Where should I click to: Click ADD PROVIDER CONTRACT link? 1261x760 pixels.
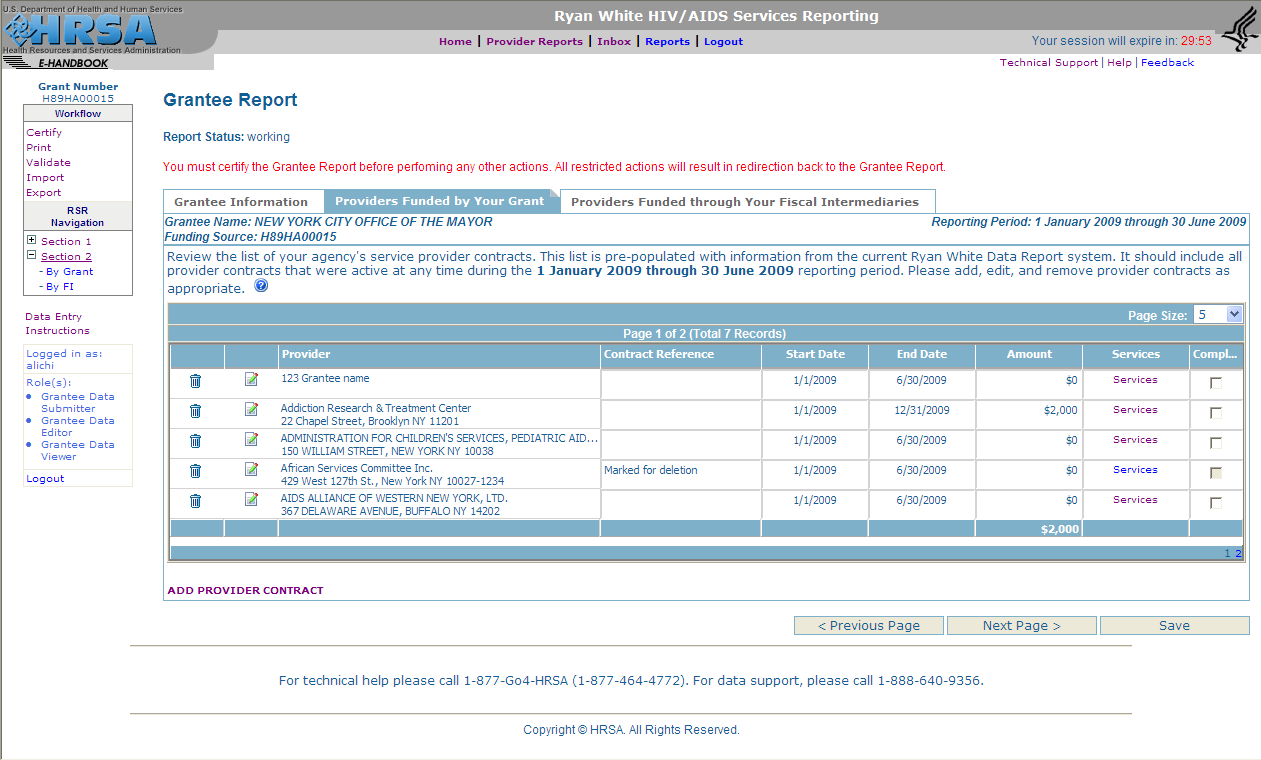click(245, 591)
